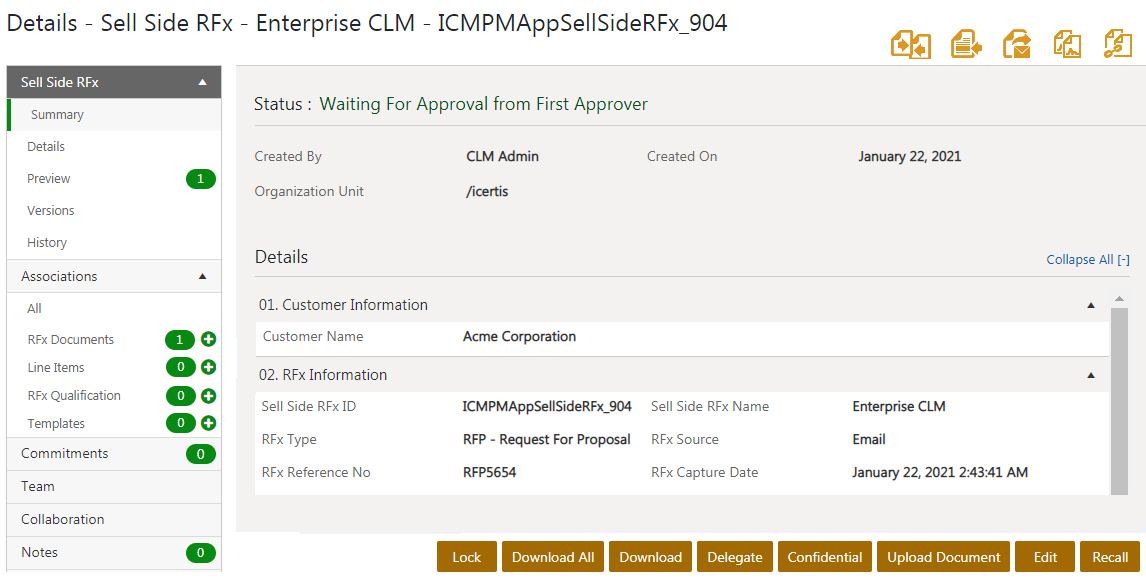The width and height of the screenshot is (1146, 580).
Task: Click the details panel vertical scrollbar
Action: [x=1119, y=400]
